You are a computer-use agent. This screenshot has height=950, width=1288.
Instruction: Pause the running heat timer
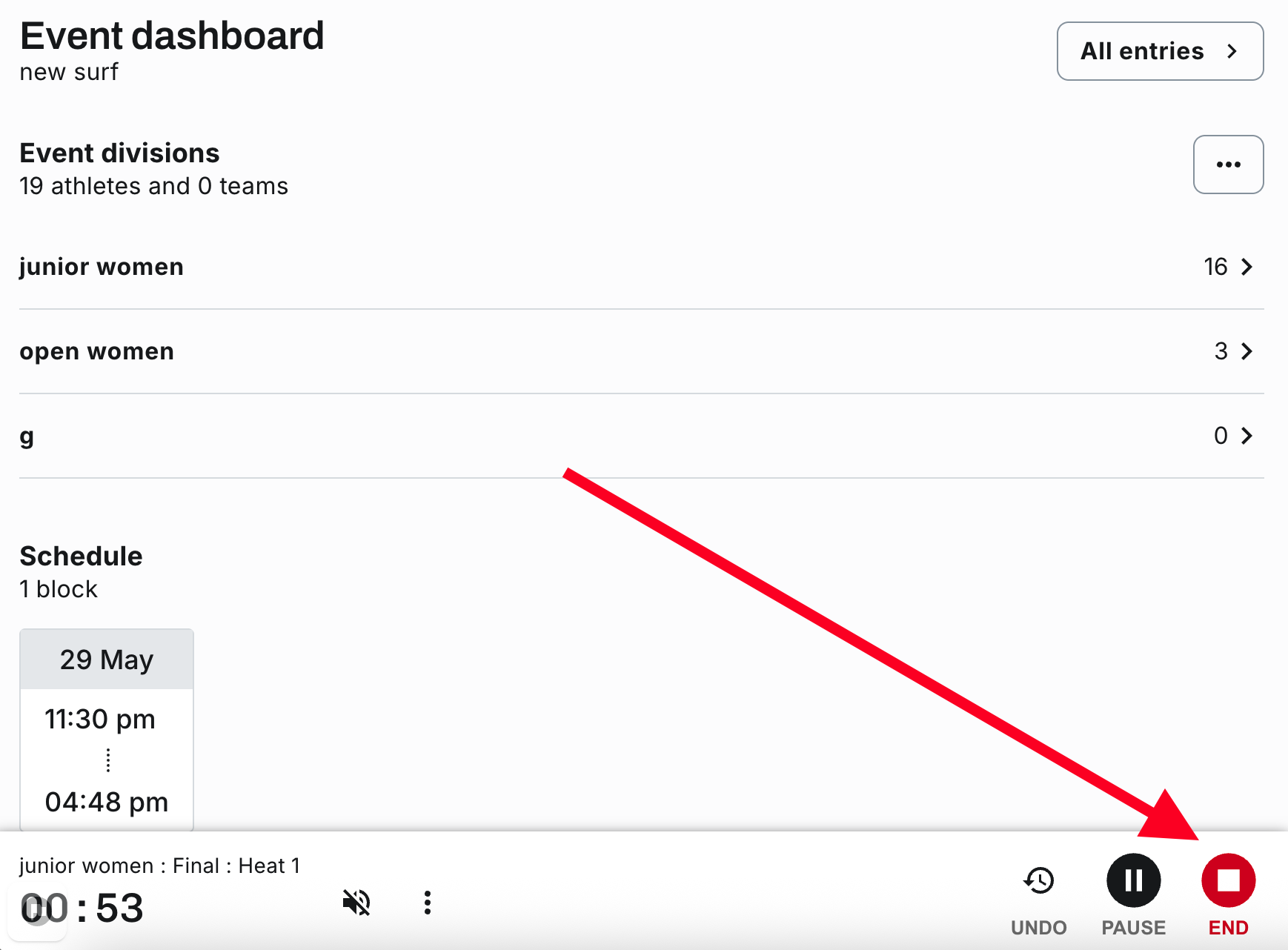click(x=1133, y=880)
